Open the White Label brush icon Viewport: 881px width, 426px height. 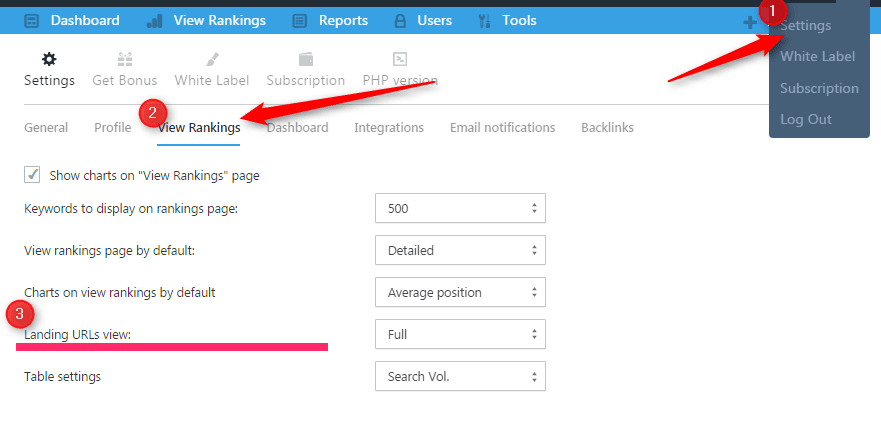coord(212,59)
